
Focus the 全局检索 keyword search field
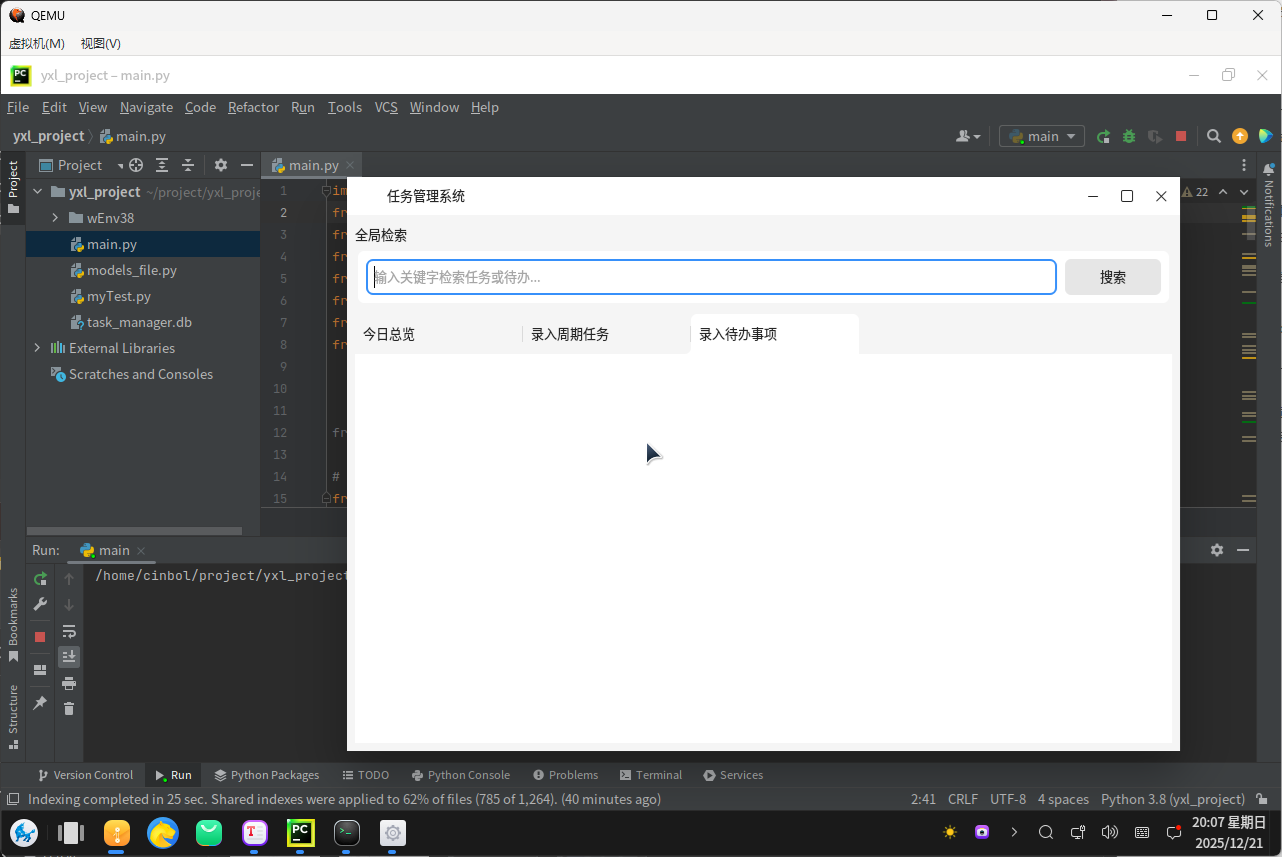pyautogui.click(x=711, y=277)
